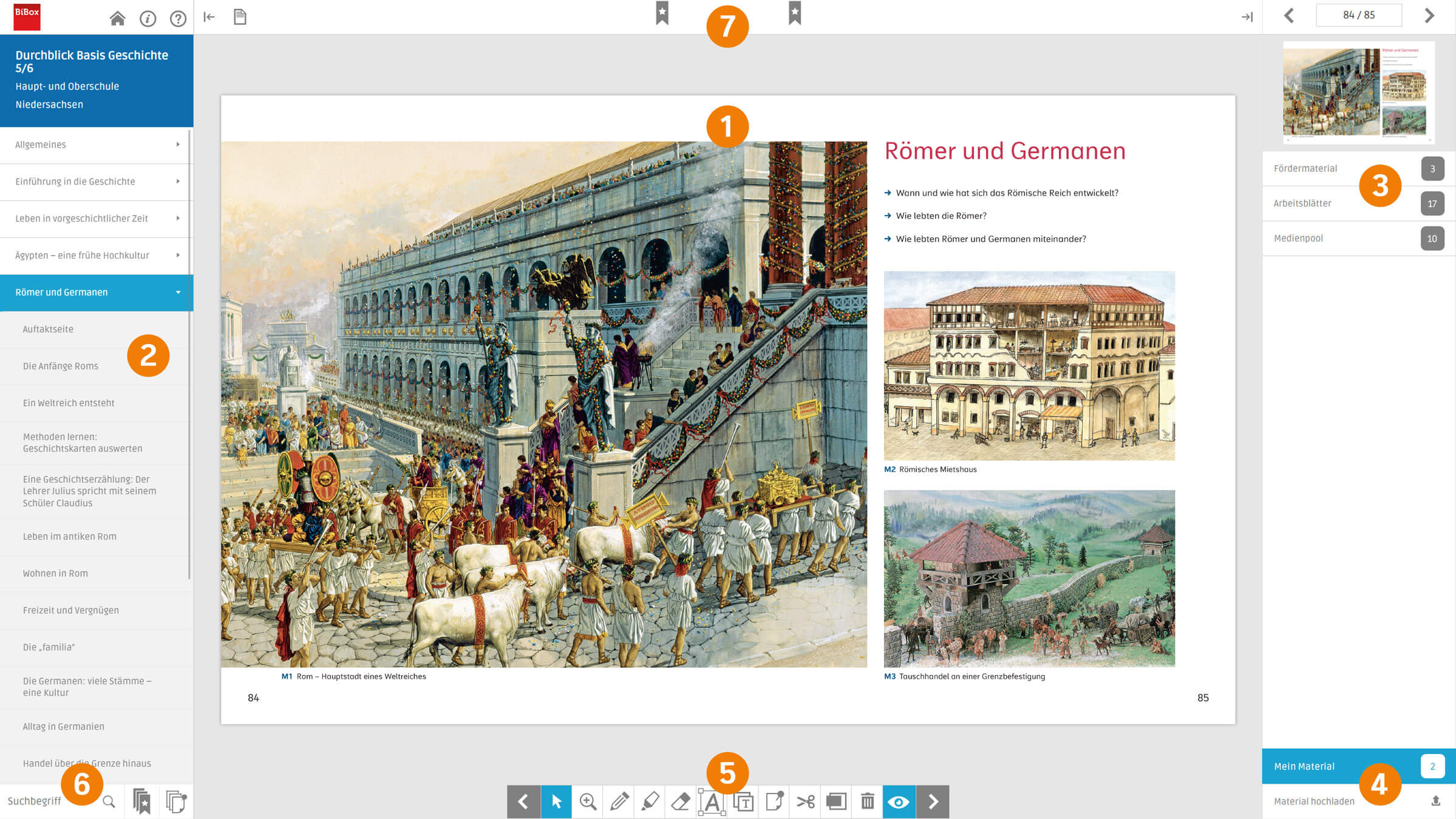
Task: Open the info icon in header
Action: coord(148,19)
